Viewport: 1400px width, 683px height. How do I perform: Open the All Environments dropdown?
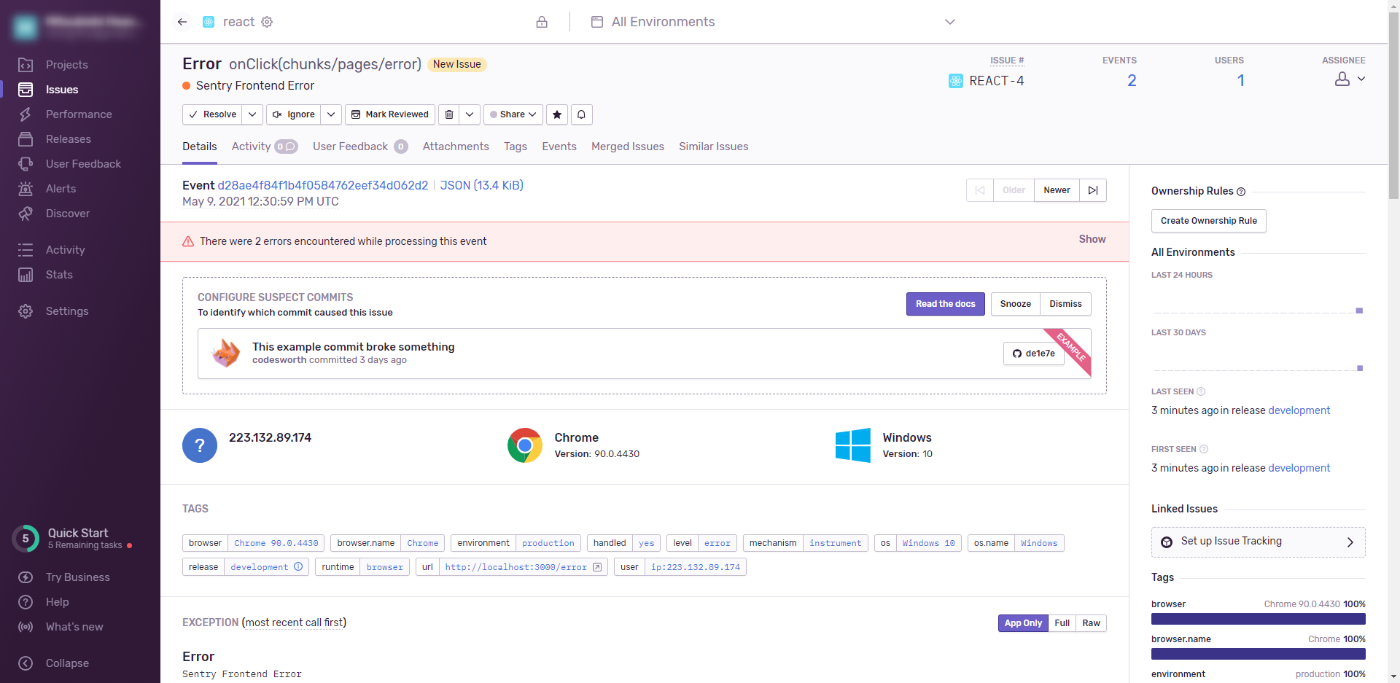coord(773,22)
